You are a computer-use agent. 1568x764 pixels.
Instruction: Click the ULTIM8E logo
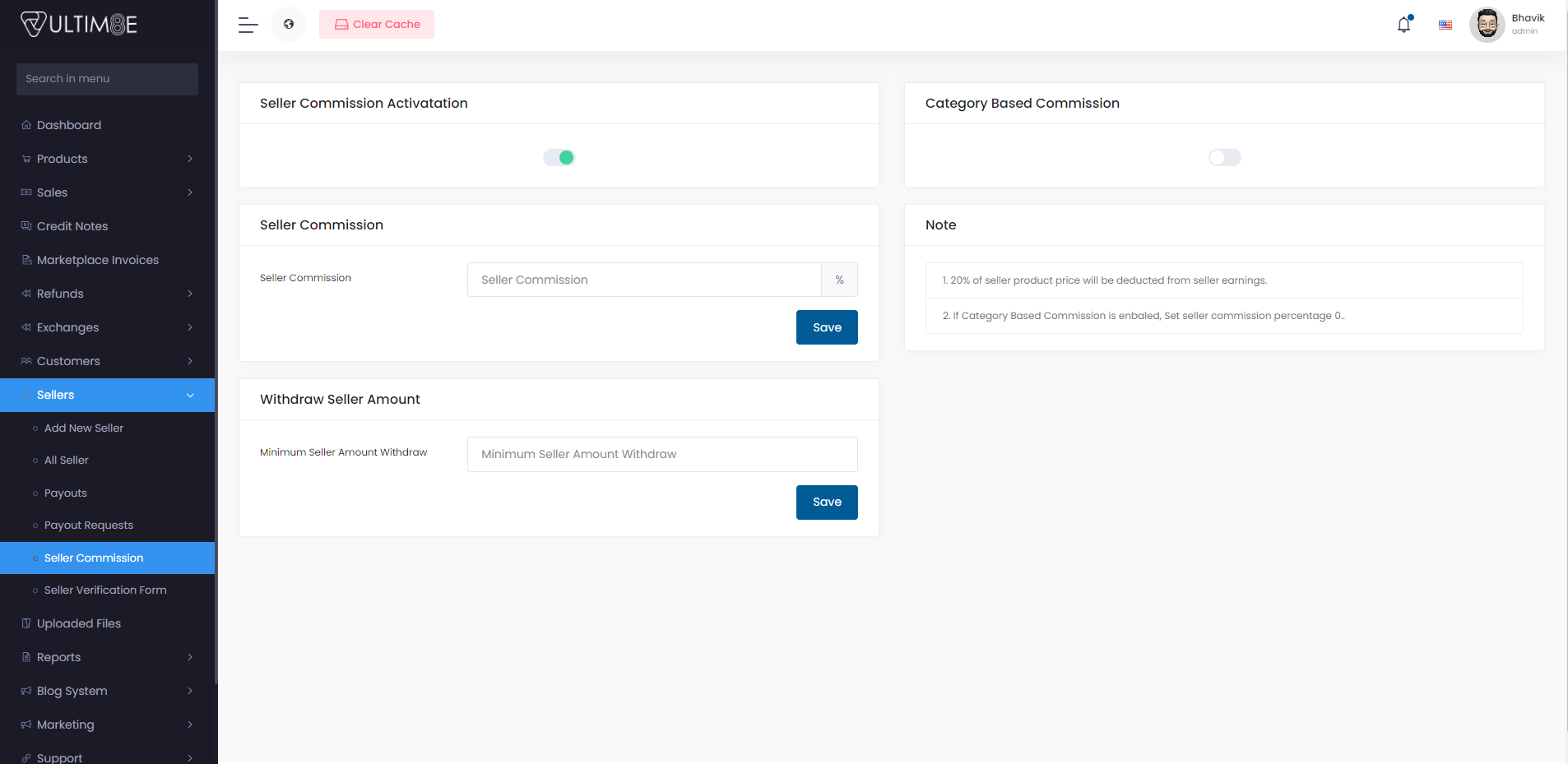click(79, 25)
